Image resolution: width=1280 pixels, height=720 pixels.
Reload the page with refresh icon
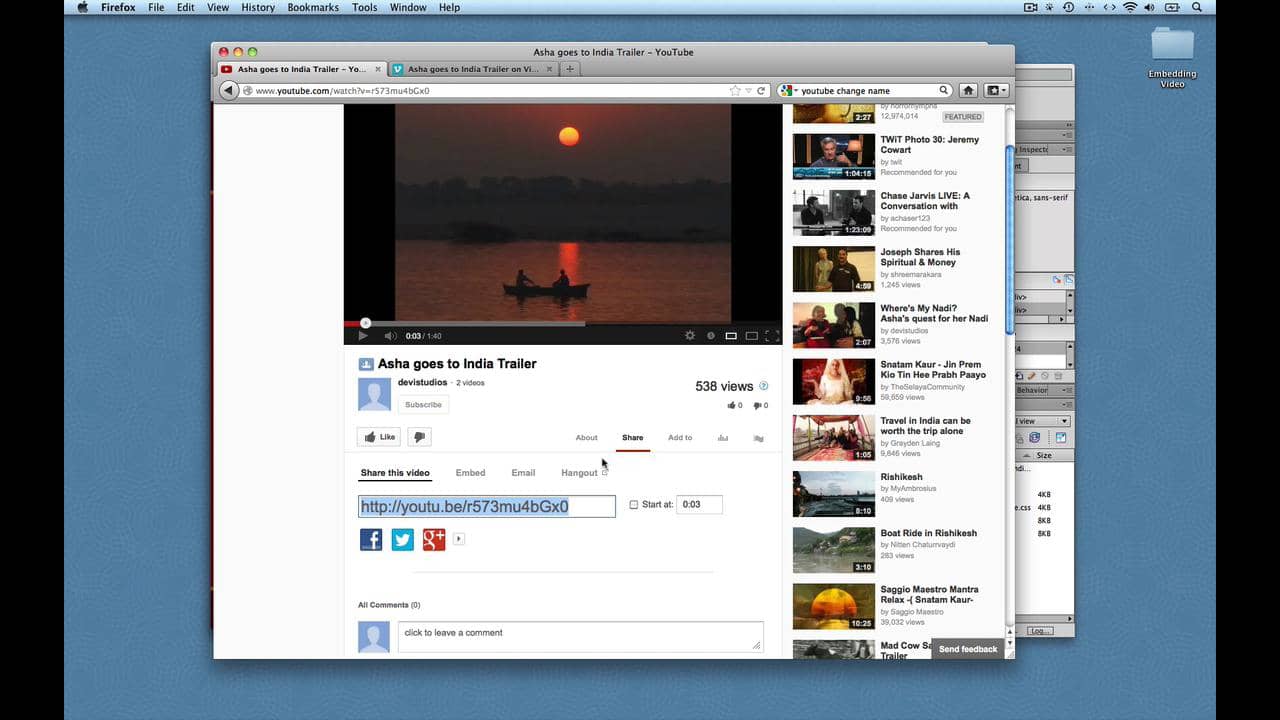coord(761,90)
